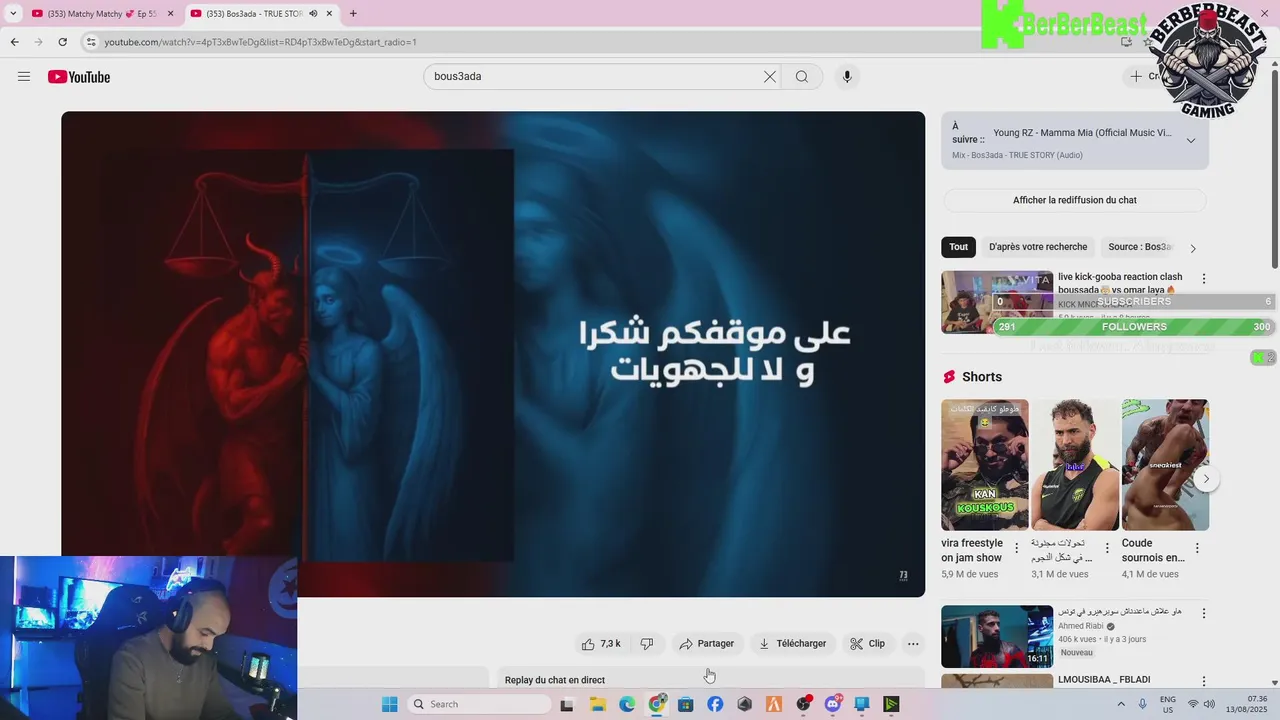Open the more actions three-dot button below the video

click(913, 644)
